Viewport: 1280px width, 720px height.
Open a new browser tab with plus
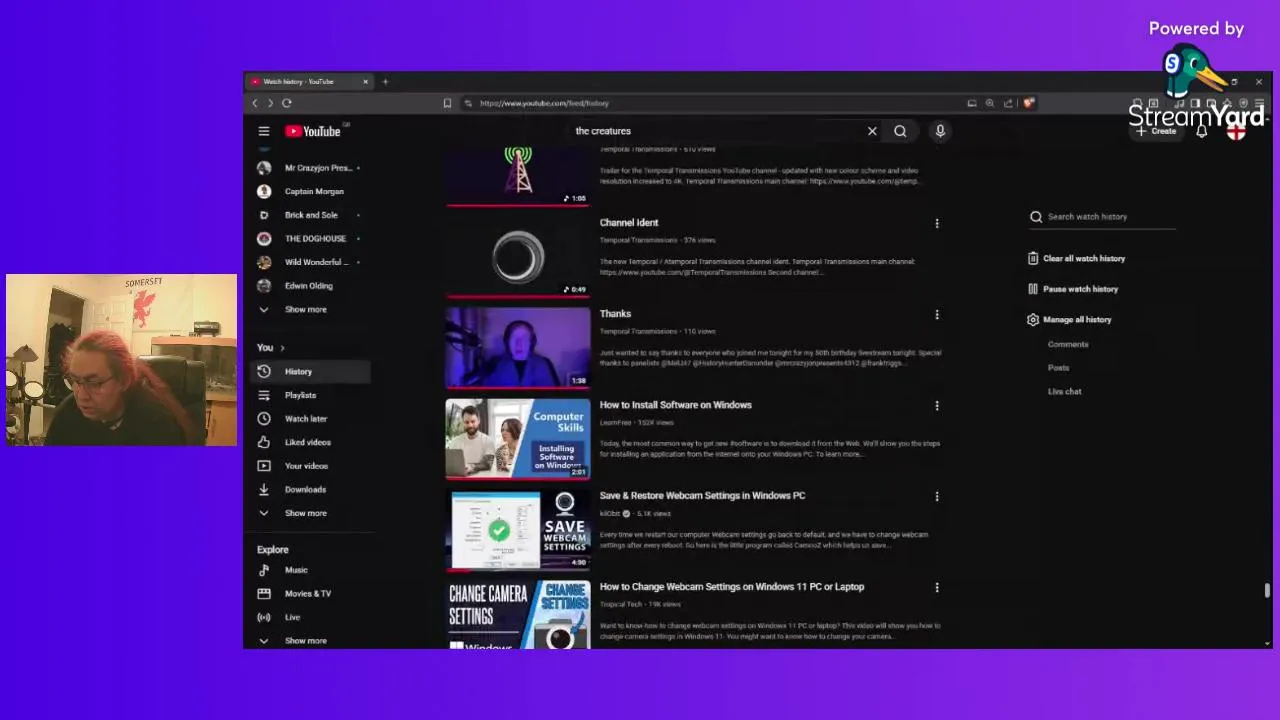385,82
